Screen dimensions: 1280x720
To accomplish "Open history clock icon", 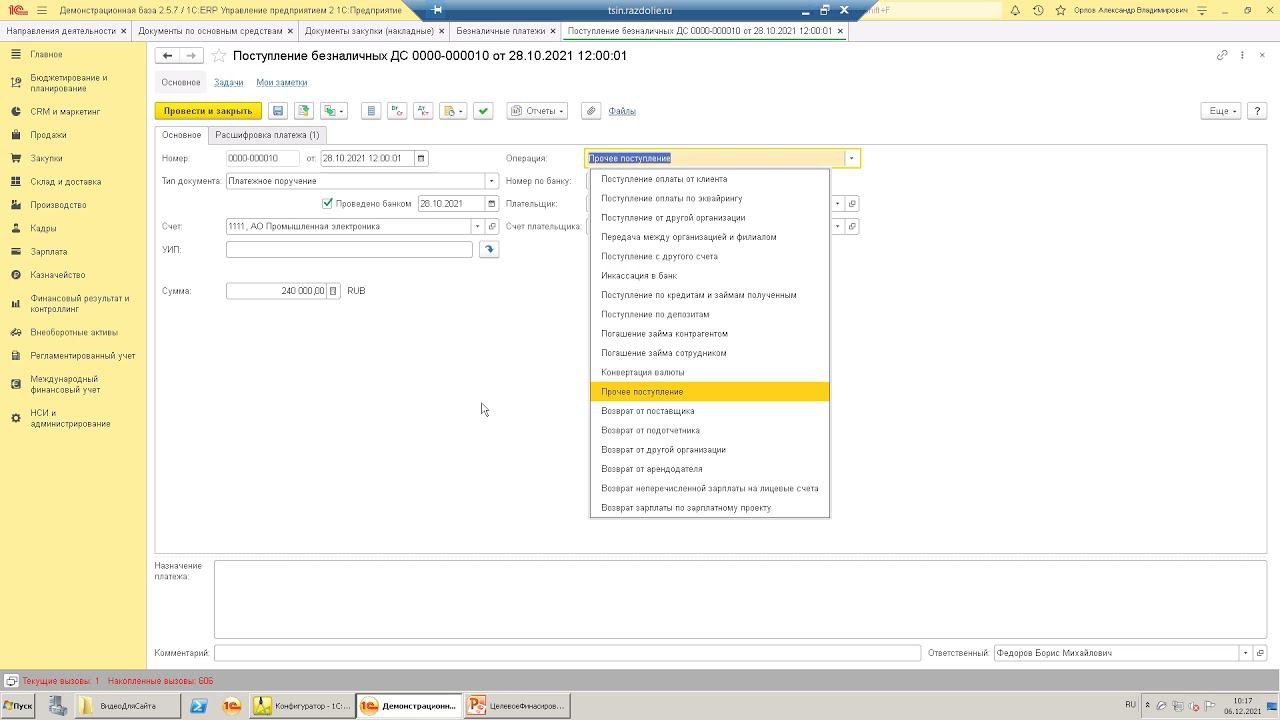I will pyautogui.click(x=1038, y=10).
